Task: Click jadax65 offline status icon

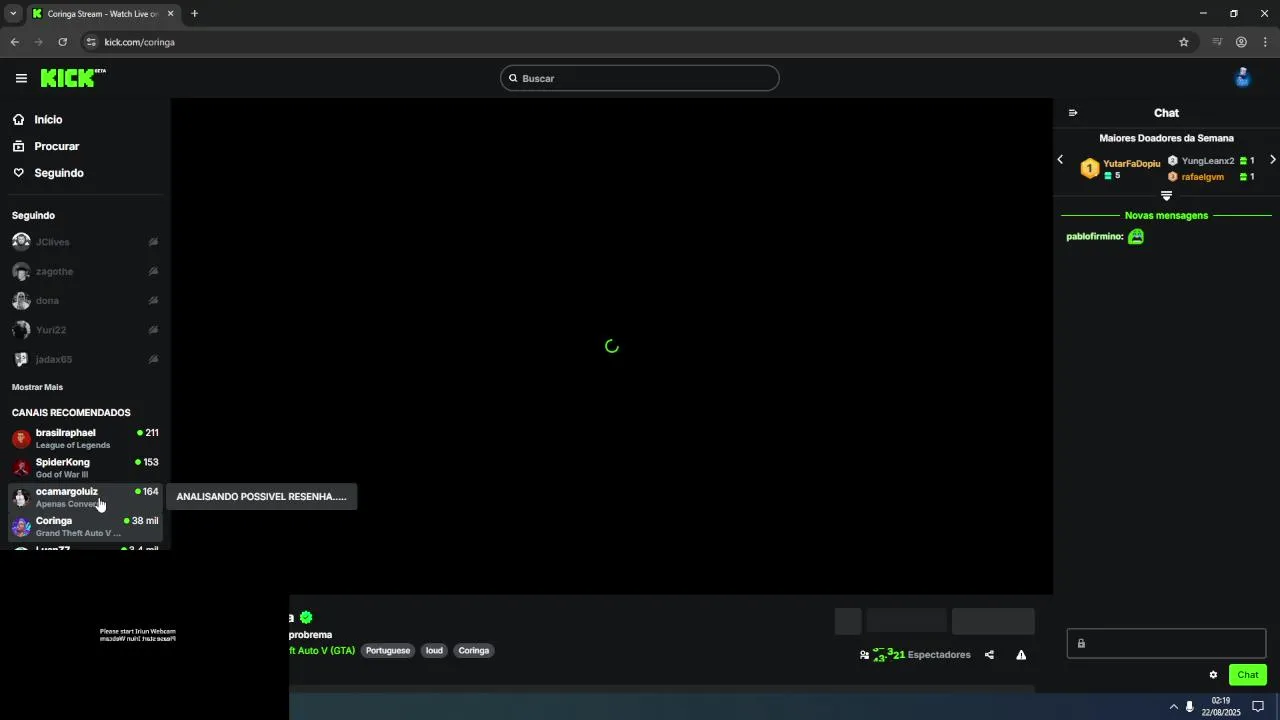Action: coord(153,359)
